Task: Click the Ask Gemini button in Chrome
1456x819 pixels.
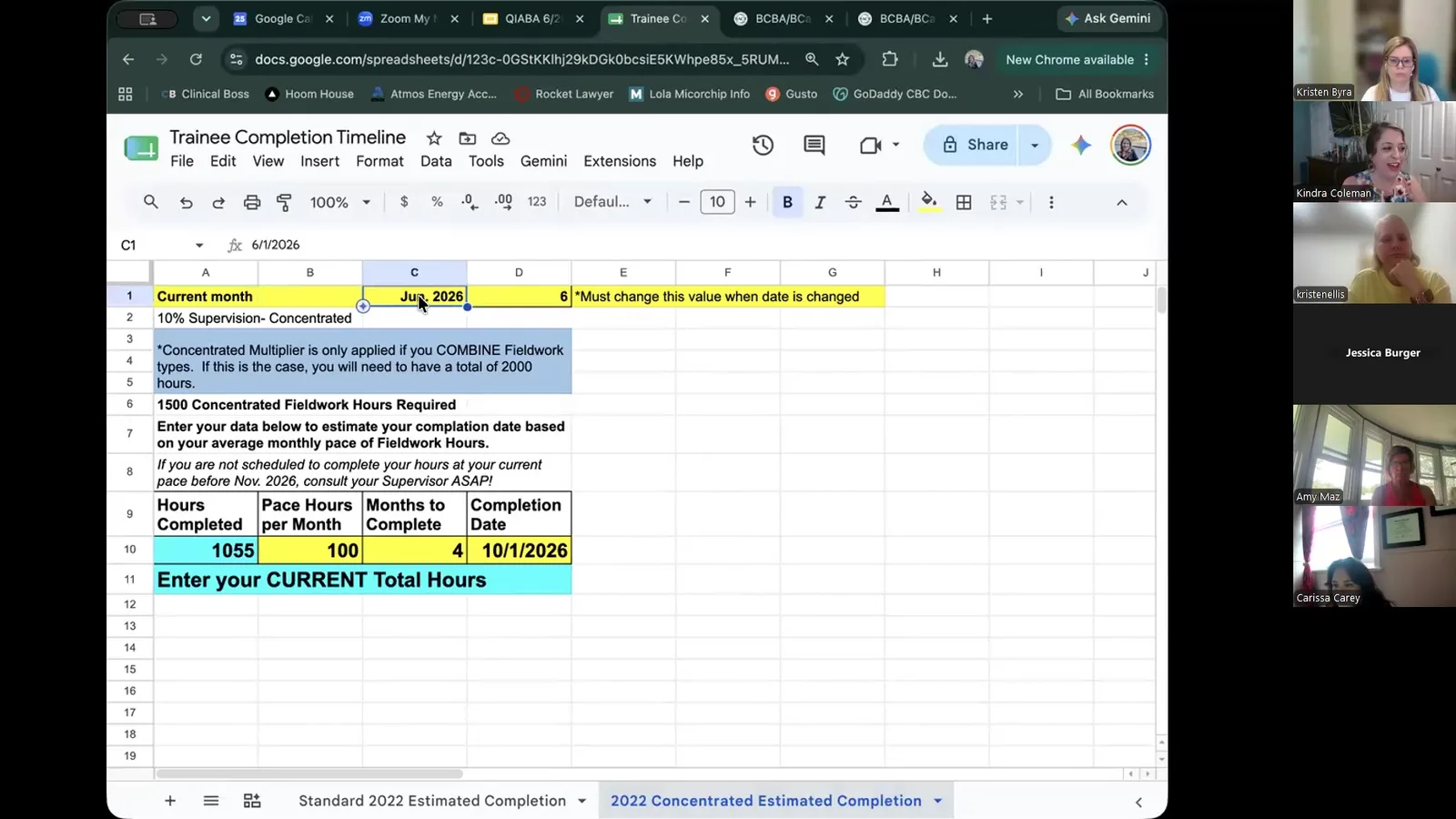Action: [1107, 18]
